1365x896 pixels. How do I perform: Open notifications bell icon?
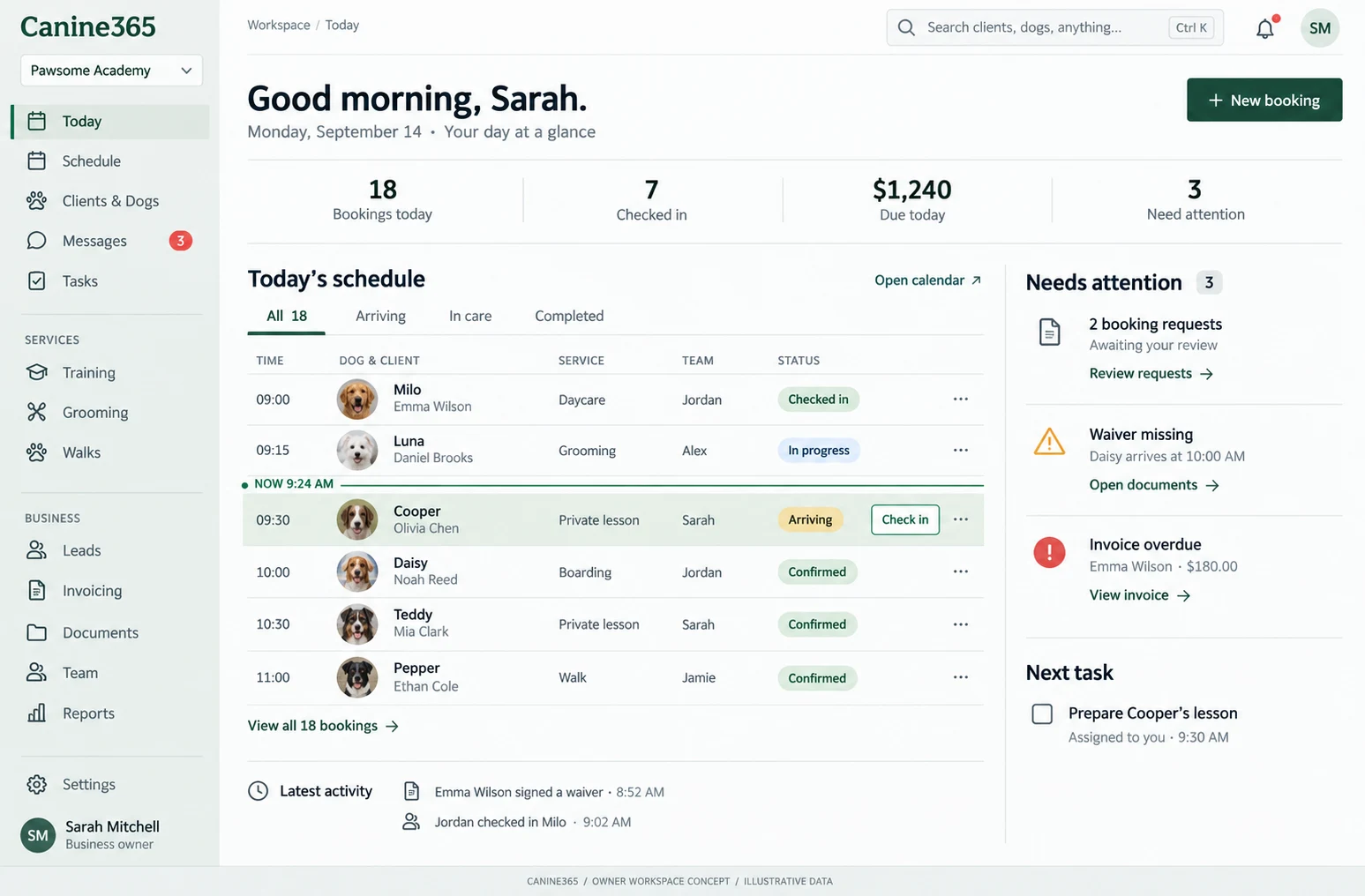pos(1264,28)
